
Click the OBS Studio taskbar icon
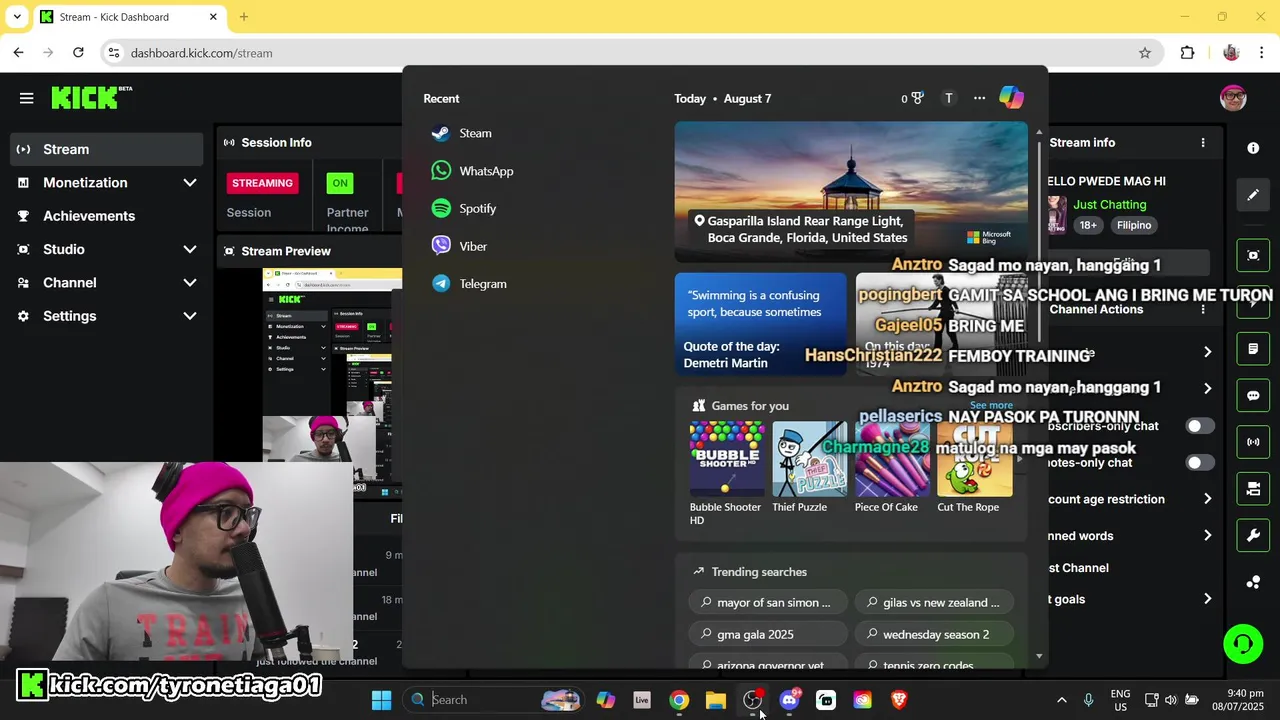(x=753, y=700)
